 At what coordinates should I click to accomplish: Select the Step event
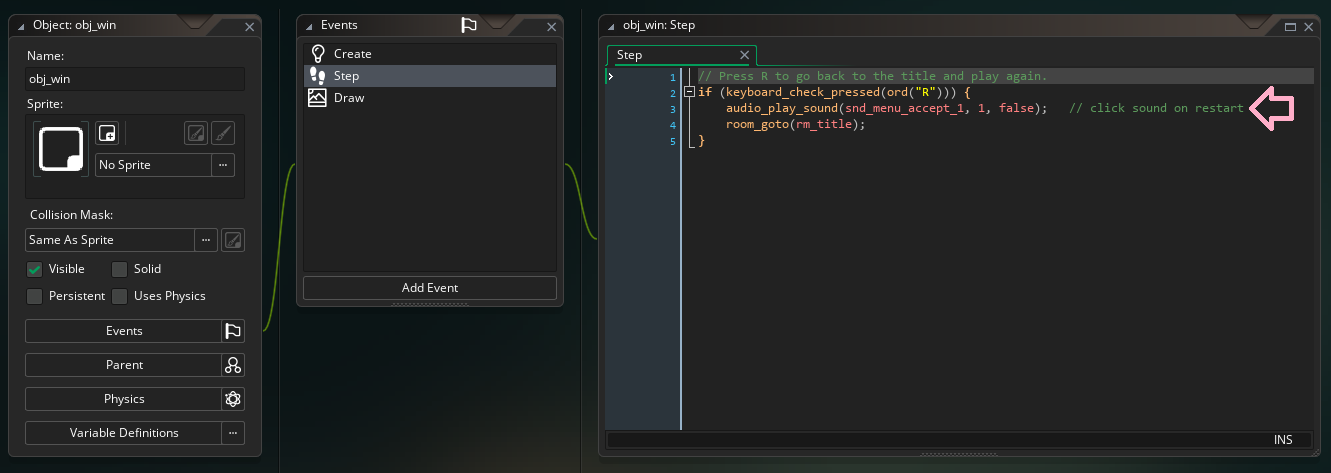pos(430,76)
